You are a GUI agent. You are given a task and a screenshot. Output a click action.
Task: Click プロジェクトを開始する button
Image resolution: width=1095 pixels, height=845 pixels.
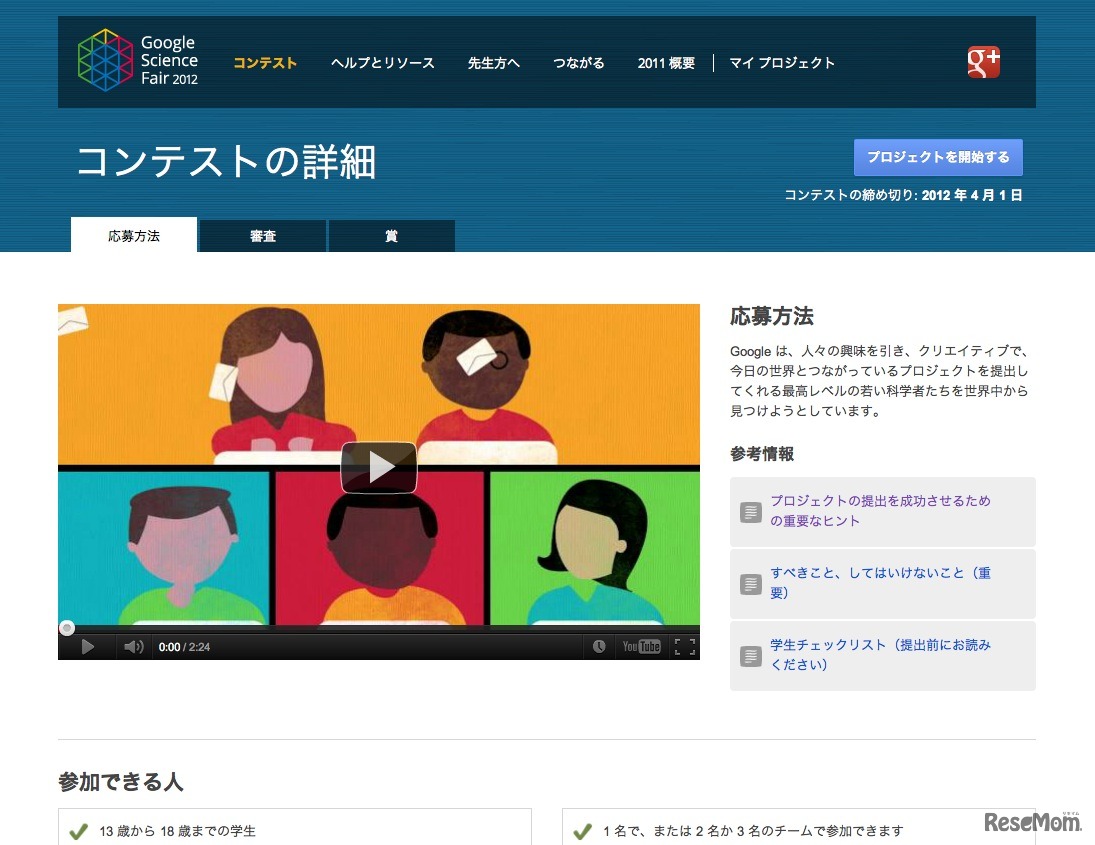(x=938, y=157)
